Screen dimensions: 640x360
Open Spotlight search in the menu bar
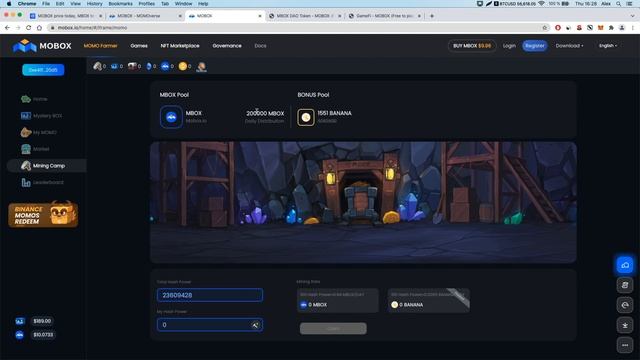(x=619, y=4)
